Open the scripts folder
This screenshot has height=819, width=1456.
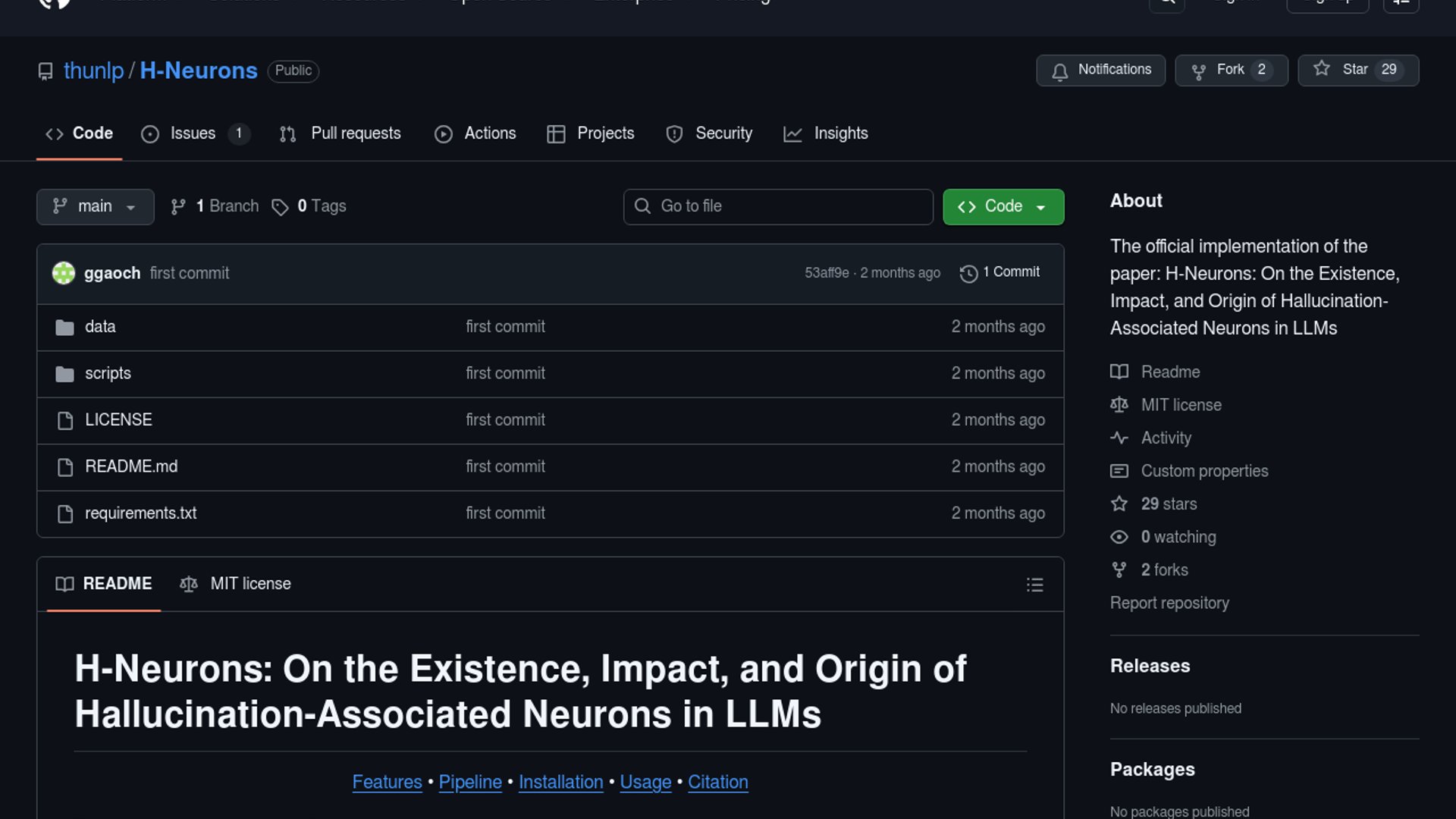(x=108, y=374)
